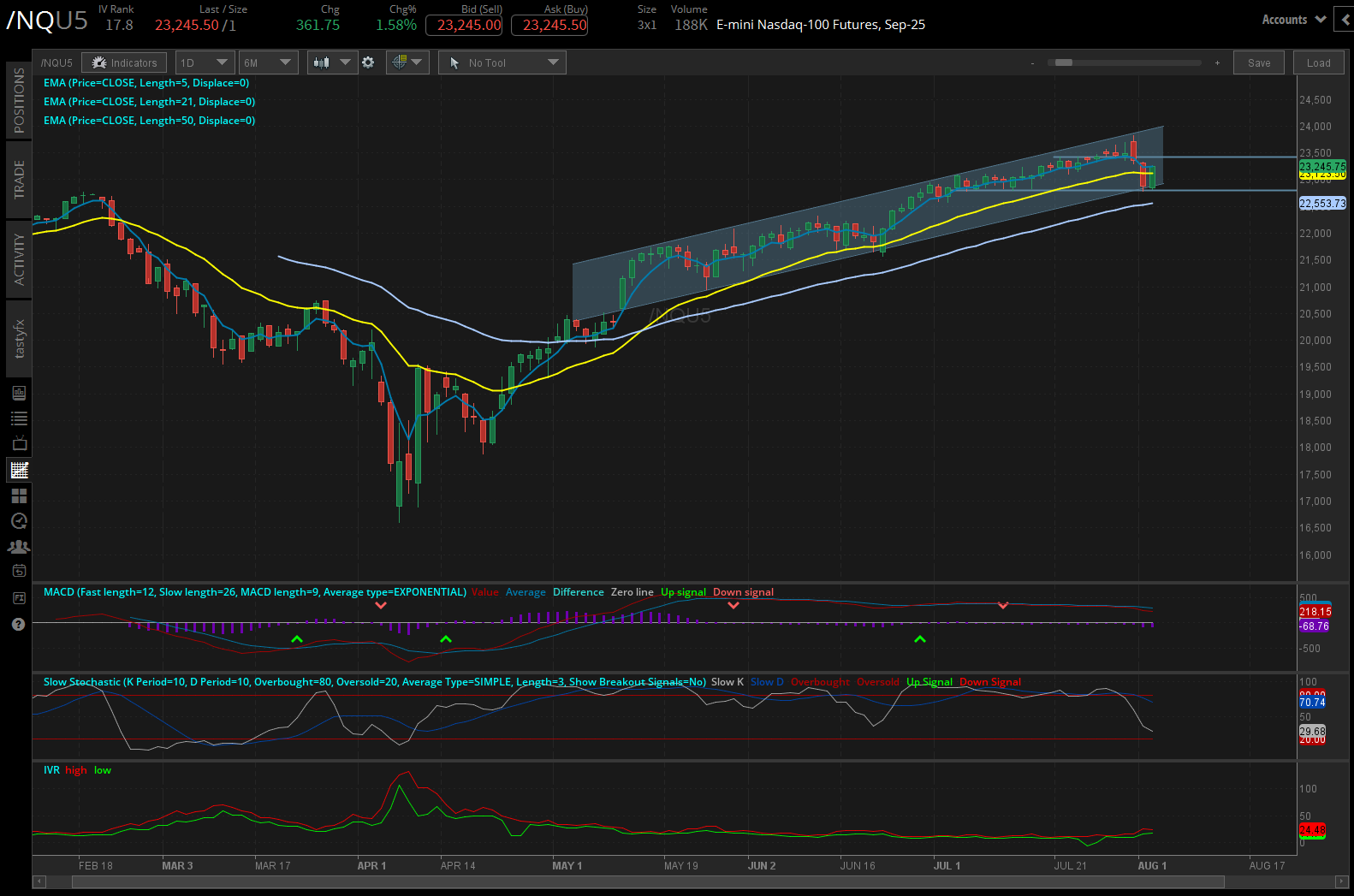Click the Slow Stochastic indicator title label
This screenshot has width=1354, height=896.
click(x=374, y=682)
